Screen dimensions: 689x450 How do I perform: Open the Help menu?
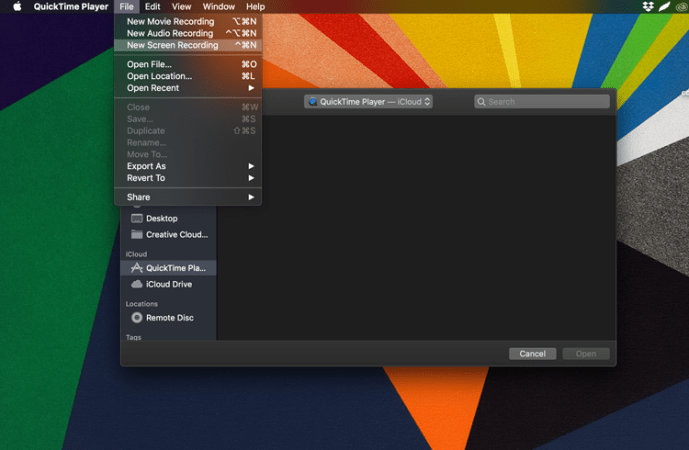(x=255, y=7)
